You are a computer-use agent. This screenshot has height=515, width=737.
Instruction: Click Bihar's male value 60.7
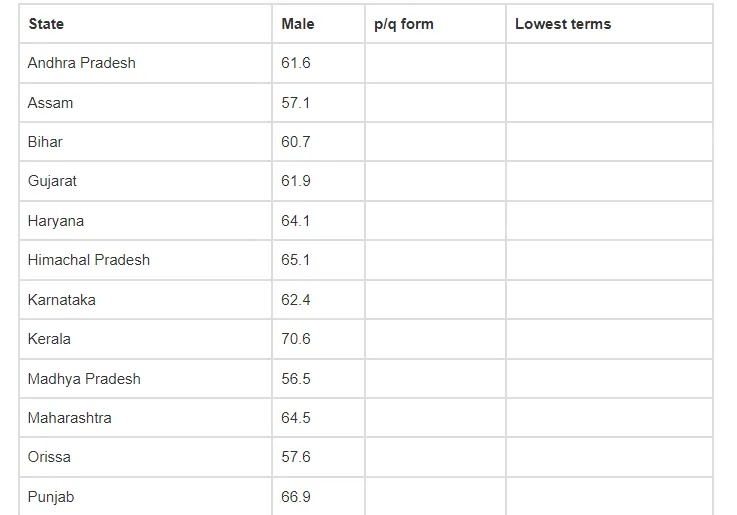click(x=296, y=142)
